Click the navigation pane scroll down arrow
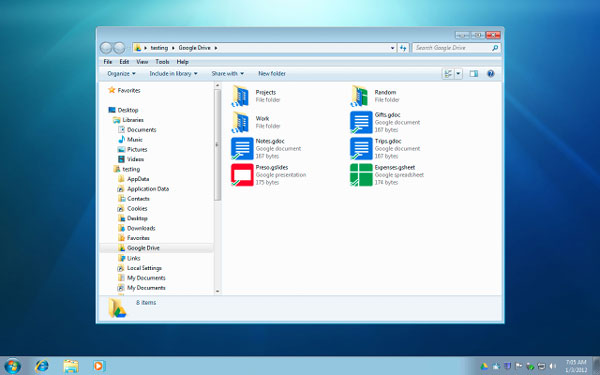This screenshot has width=600, height=375. click(x=218, y=291)
